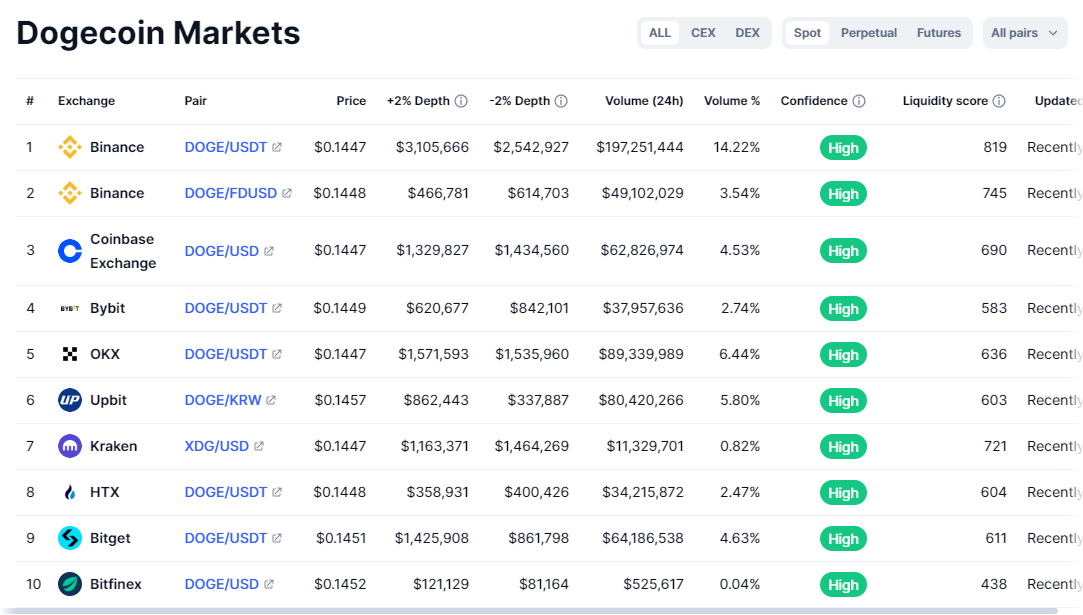Click external link icon for Bitfinex DOGE/USD

pyautogui.click(x=269, y=585)
